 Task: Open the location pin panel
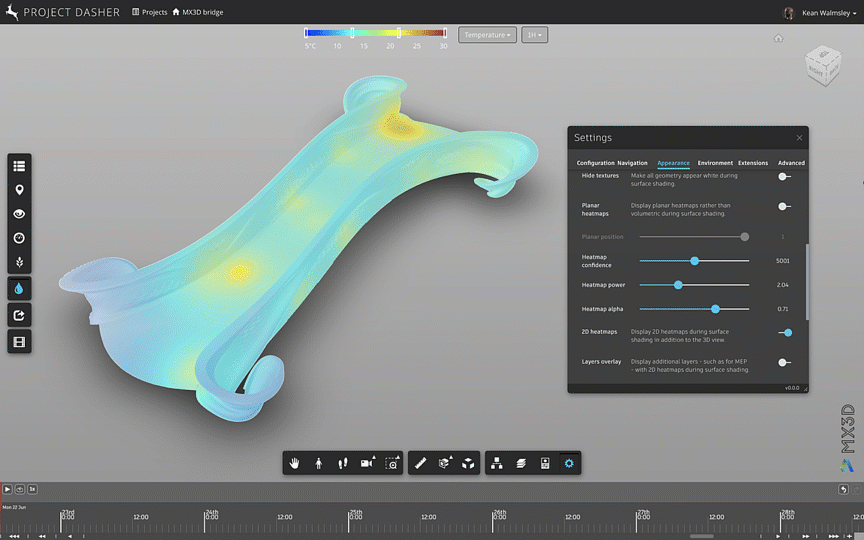[x=19, y=190]
